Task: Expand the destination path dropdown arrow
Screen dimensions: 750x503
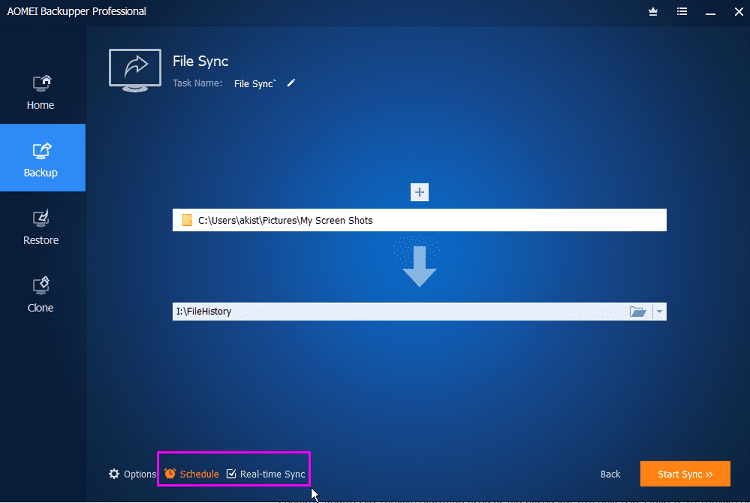Action: point(660,312)
